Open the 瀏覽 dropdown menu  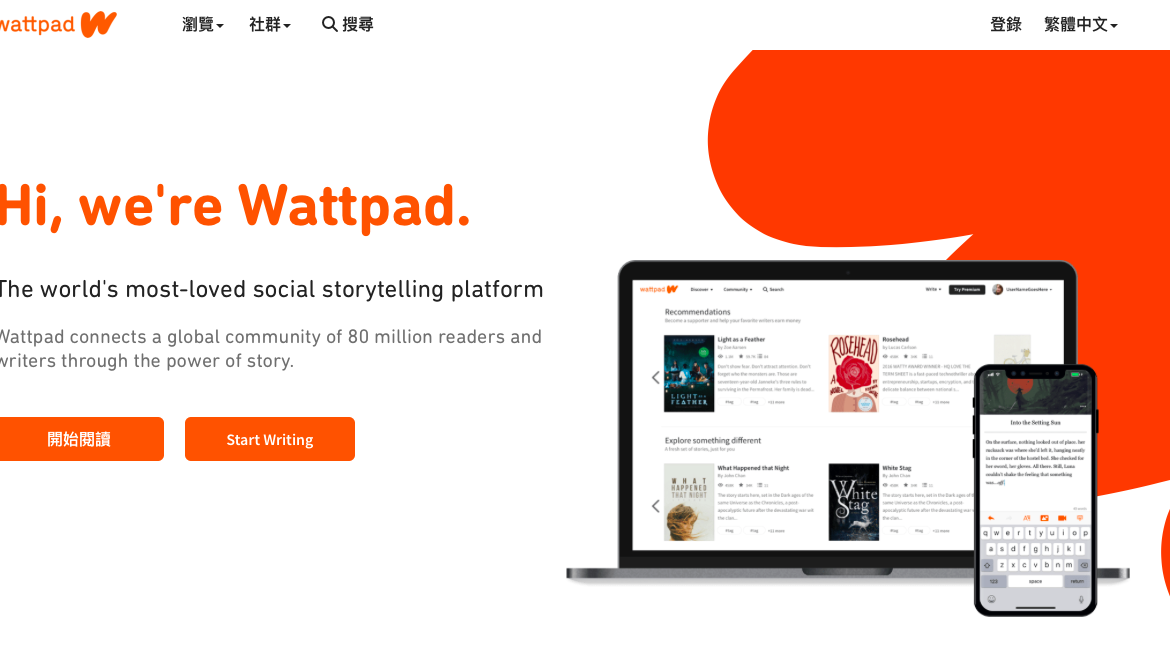202,25
